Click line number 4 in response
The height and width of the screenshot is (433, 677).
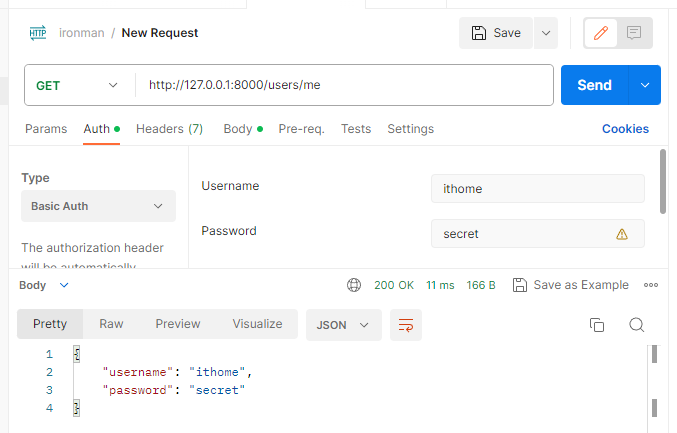click(49, 408)
